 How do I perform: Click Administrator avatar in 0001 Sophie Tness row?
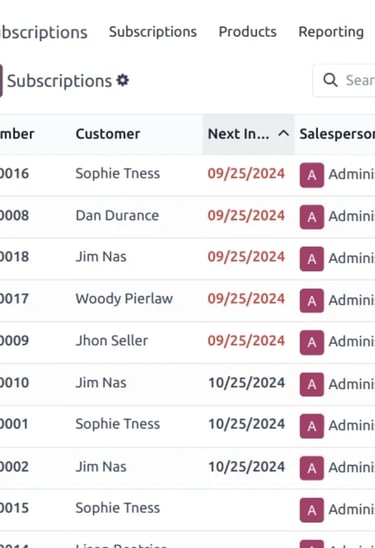point(312,426)
